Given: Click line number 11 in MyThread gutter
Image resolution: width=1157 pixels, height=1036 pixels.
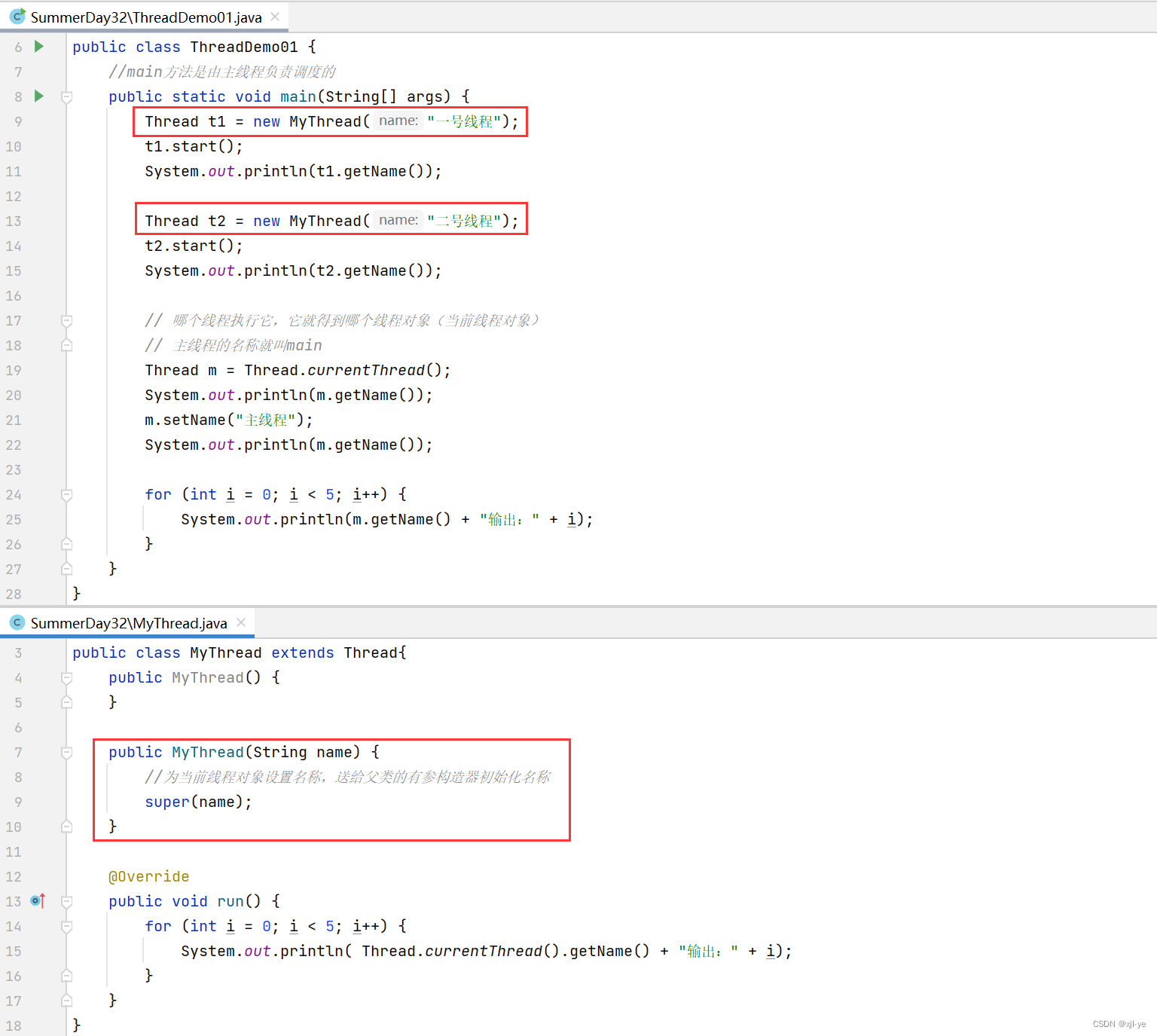Looking at the screenshot, I should click(14, 851).
